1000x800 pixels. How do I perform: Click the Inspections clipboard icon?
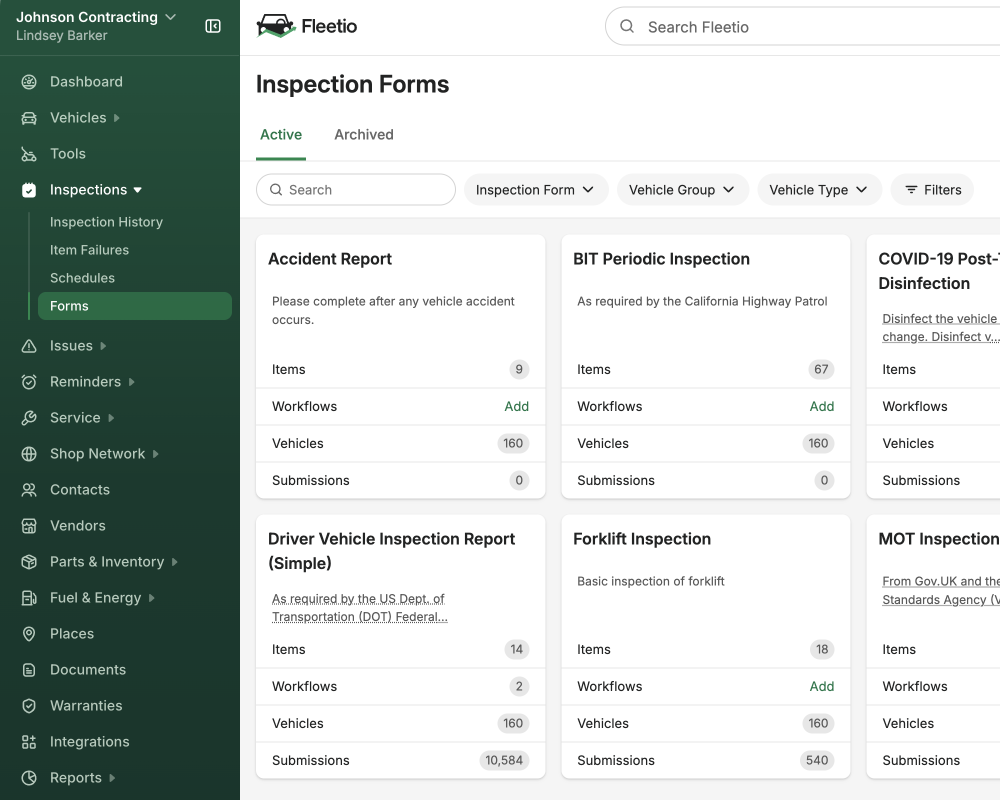point(29,190)
